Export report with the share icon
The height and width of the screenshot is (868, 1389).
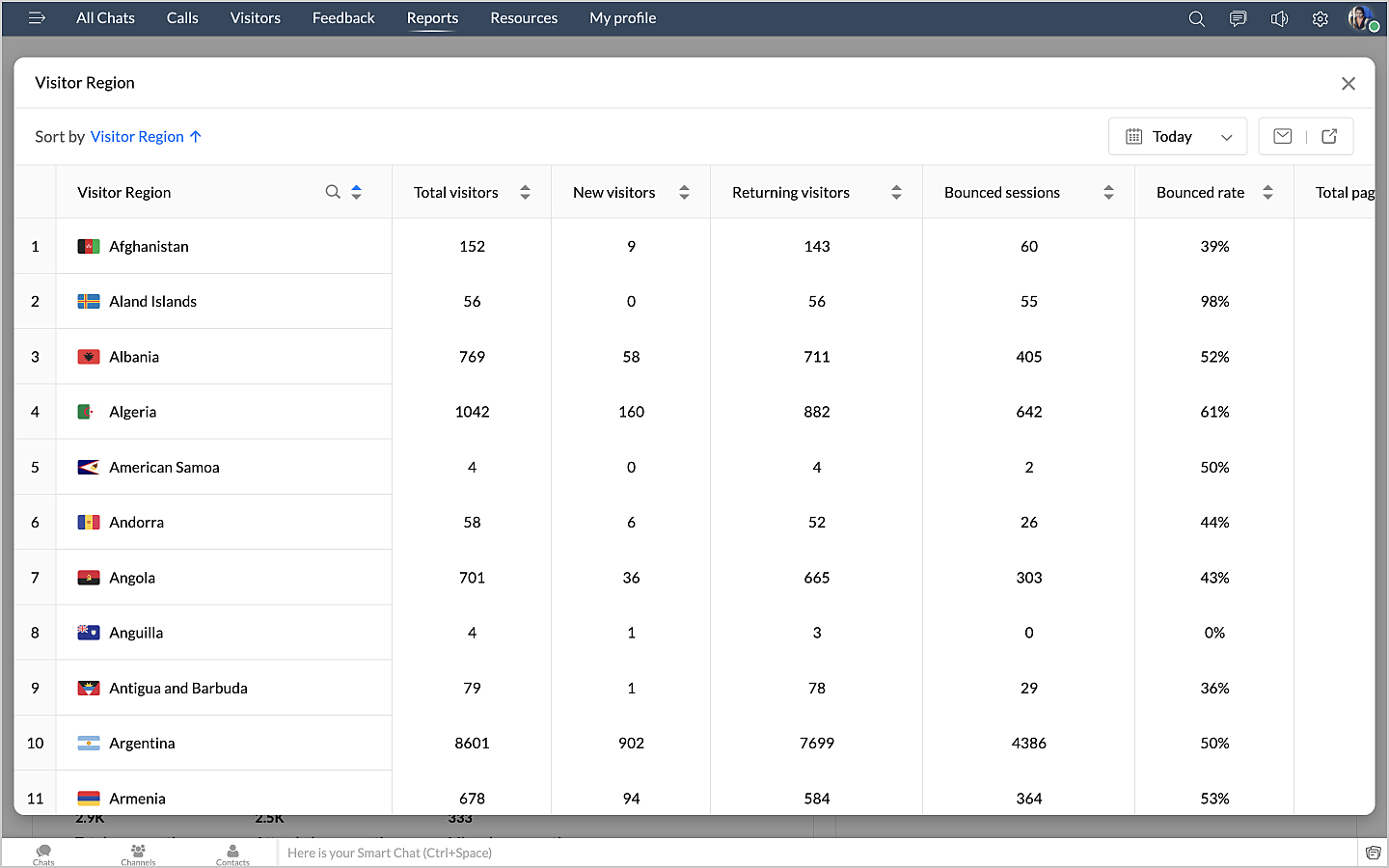pos(1329,136)
